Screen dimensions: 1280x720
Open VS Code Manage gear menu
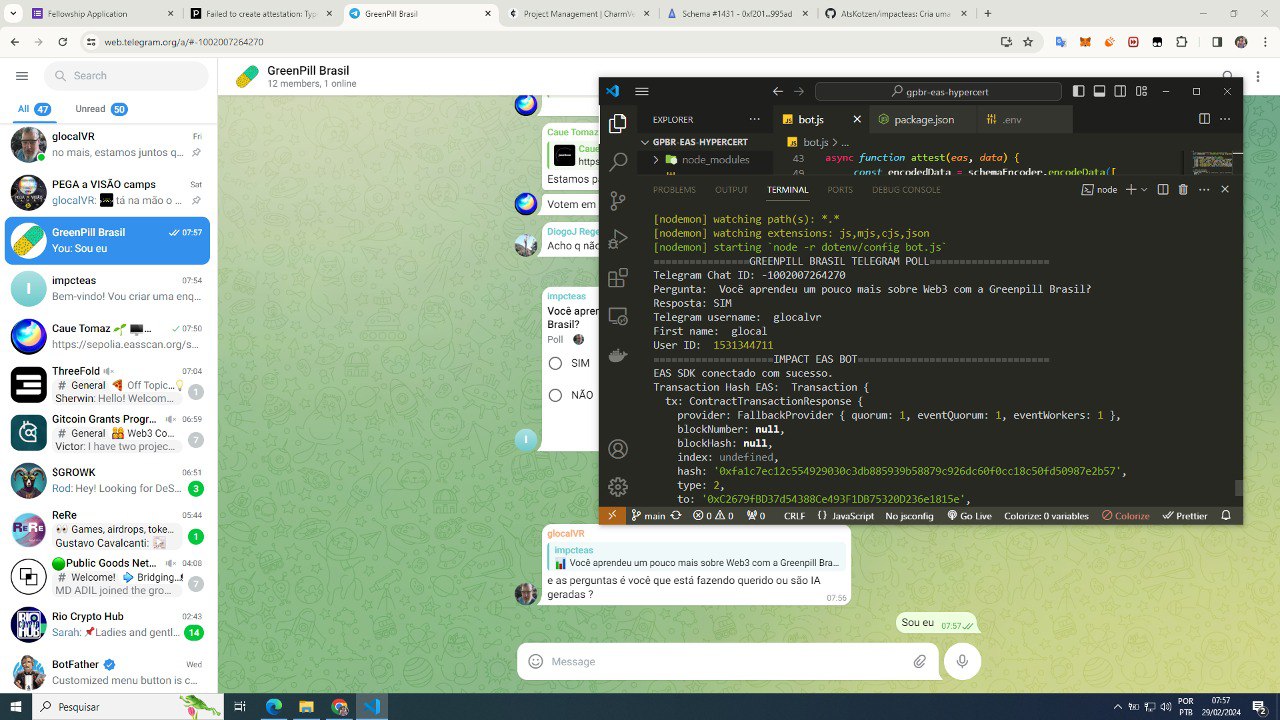(x=618, y=487)
